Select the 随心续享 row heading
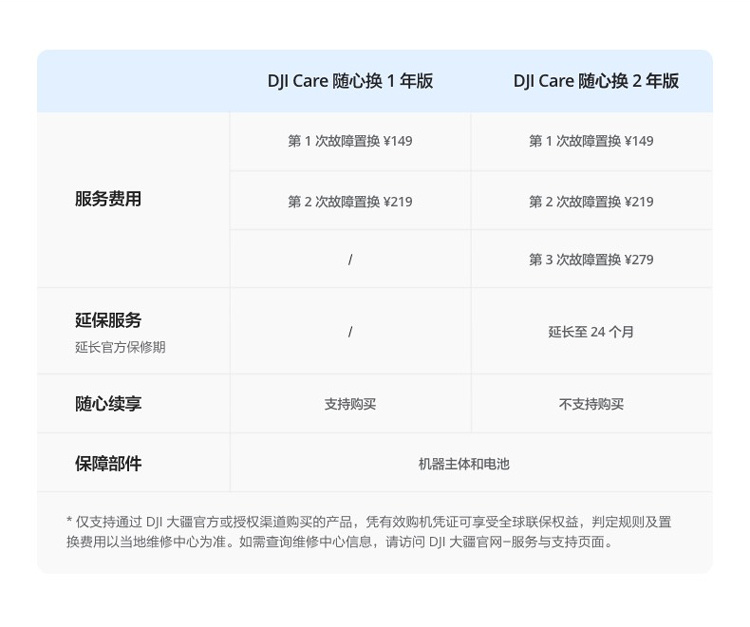 tap(108, 404)
